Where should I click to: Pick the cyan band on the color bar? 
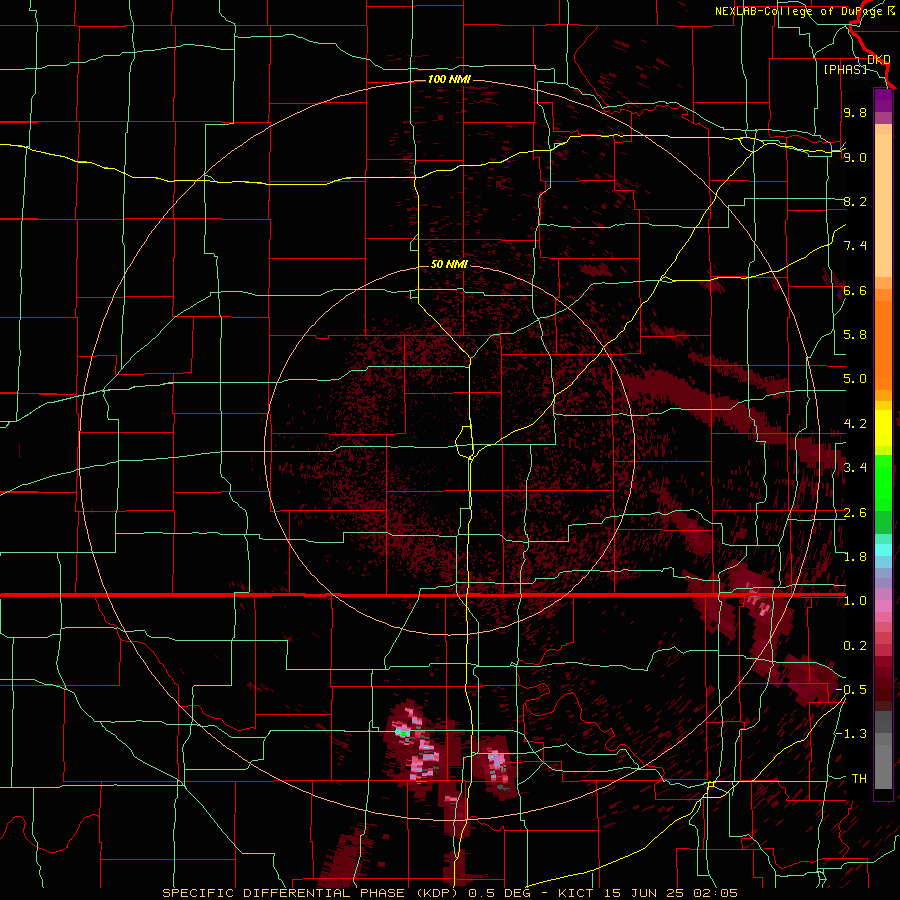pyautogui.click(x=883, y=550)
